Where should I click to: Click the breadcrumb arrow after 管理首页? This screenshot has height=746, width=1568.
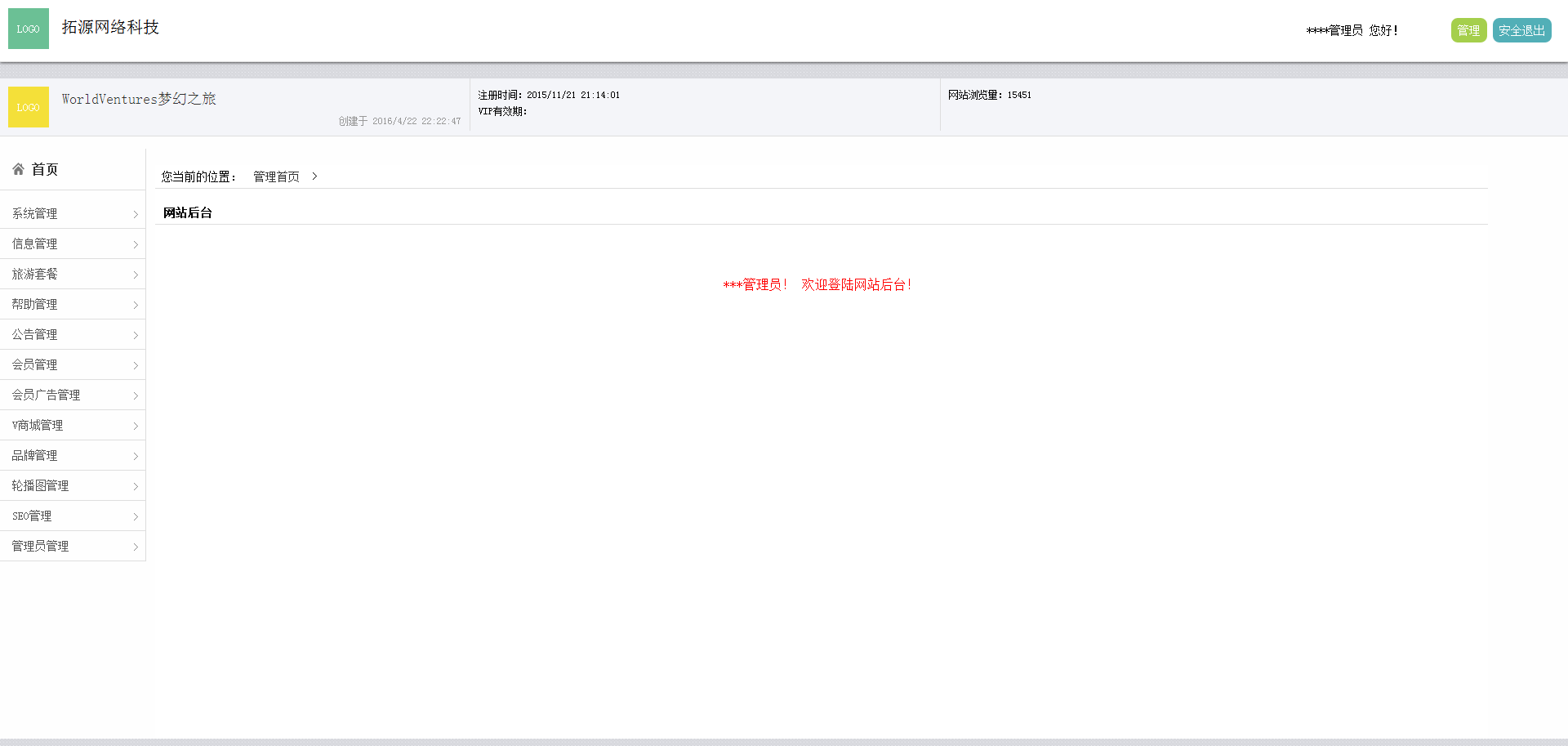(314, 176)
